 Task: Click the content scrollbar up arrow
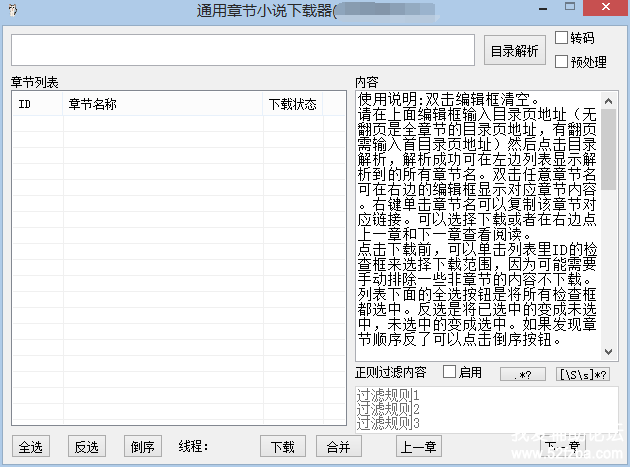point(609,99)
